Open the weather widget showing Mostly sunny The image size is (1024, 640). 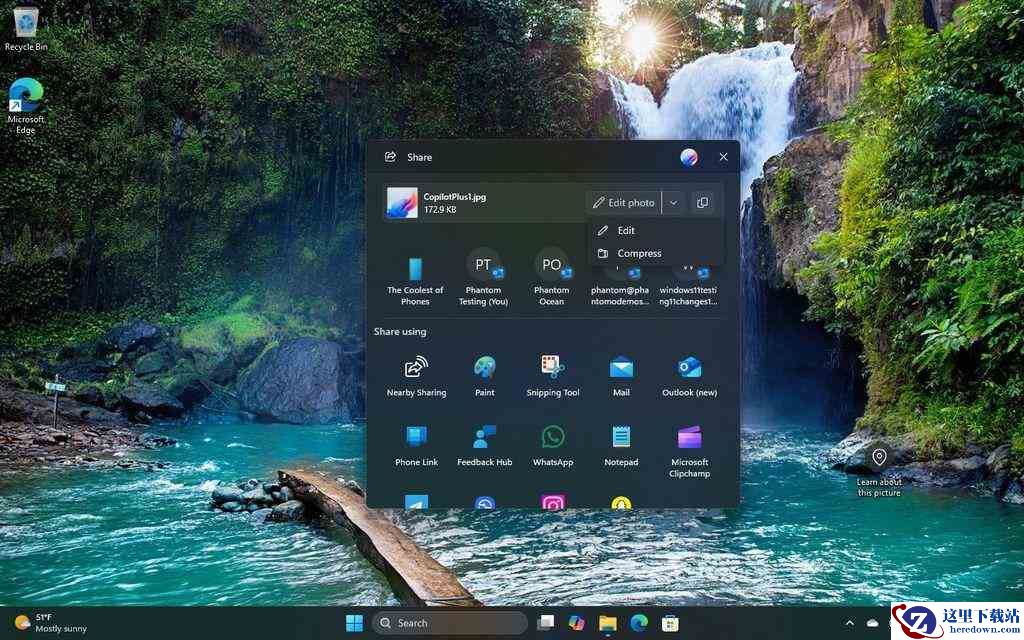click(x=51, y=623)
